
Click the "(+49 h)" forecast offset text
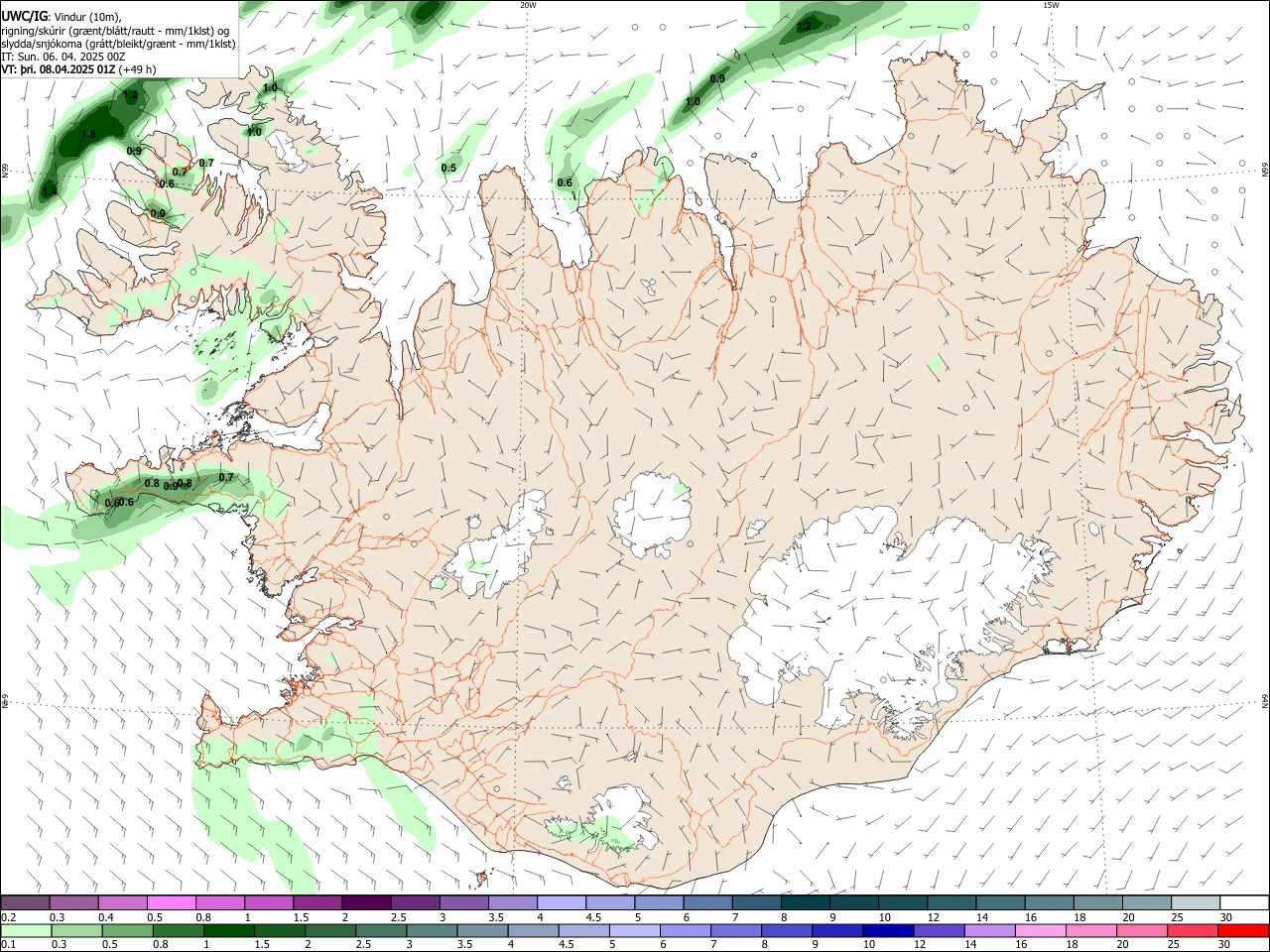click(x=137, y=69)
